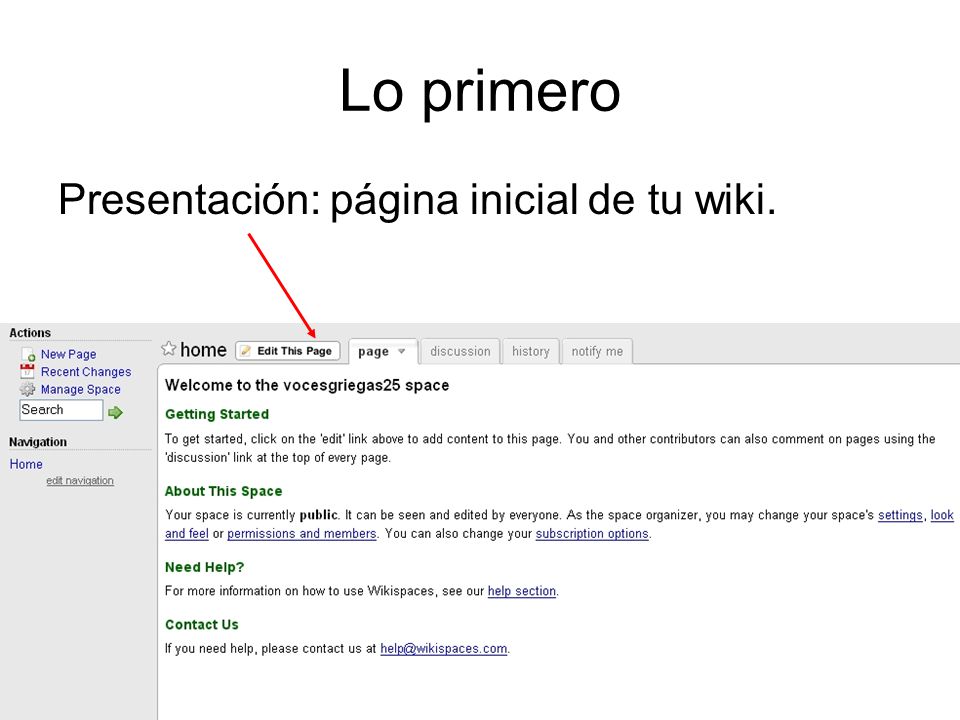The height and width of the screenshot is (720, 960).
Task: Open the permissions and members link
Action: point(302,533)
